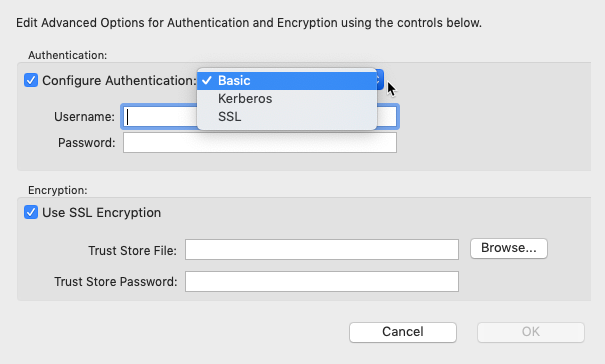
Task: Focus the Username text field
Action: 259,117
